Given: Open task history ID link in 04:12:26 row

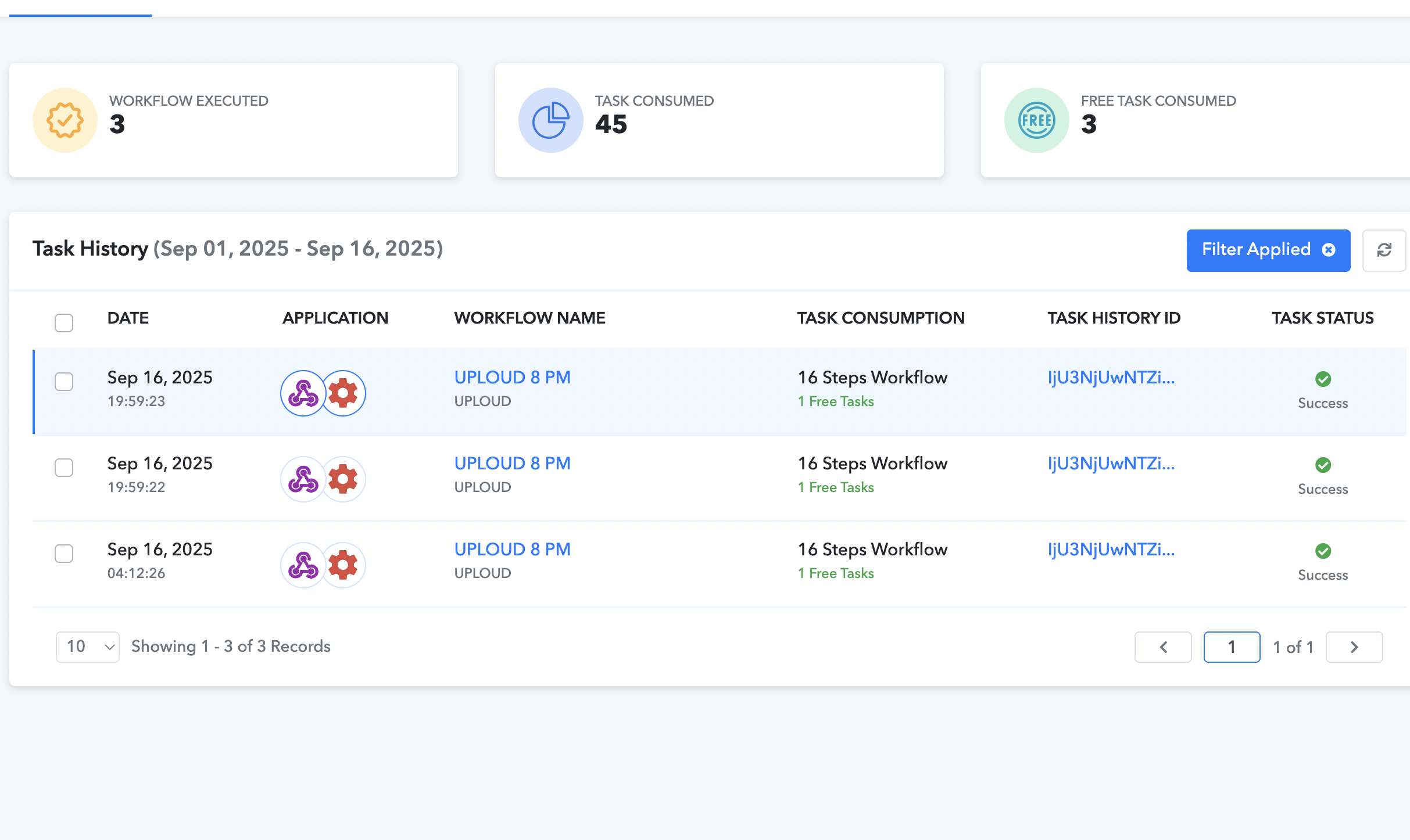Looking at the screenshot, I should (1111, 550).
